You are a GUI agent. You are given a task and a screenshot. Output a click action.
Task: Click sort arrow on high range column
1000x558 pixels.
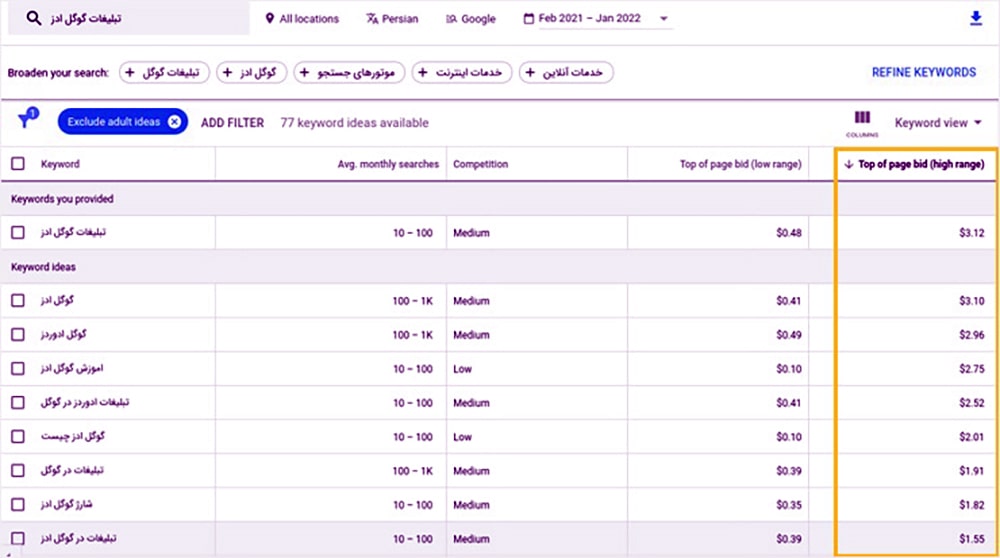tap(849, 164)
